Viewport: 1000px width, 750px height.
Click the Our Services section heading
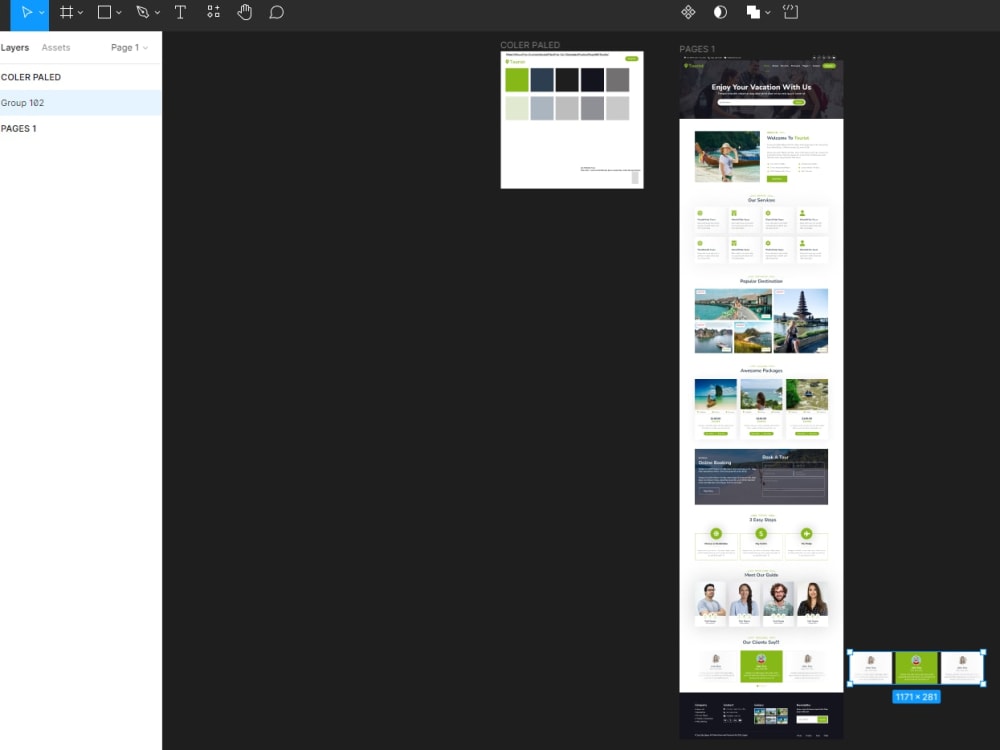761,200
